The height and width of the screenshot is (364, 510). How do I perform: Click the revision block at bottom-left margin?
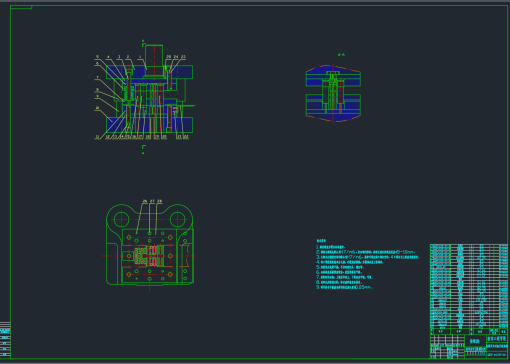[5, 340]
